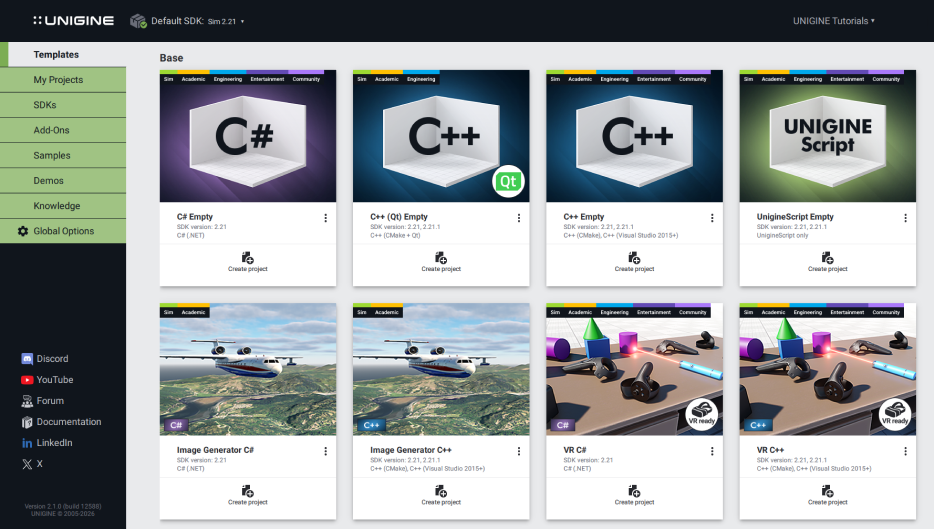Open the Image Generator C# three-dot menu

(x=325, y=452)
